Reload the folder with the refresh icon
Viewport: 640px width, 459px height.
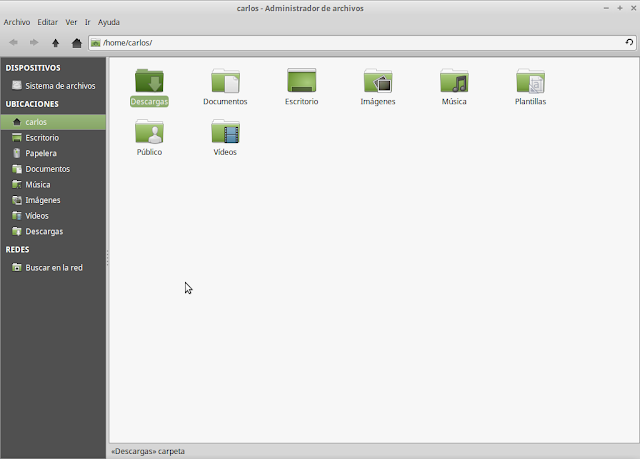coord(629,42)
